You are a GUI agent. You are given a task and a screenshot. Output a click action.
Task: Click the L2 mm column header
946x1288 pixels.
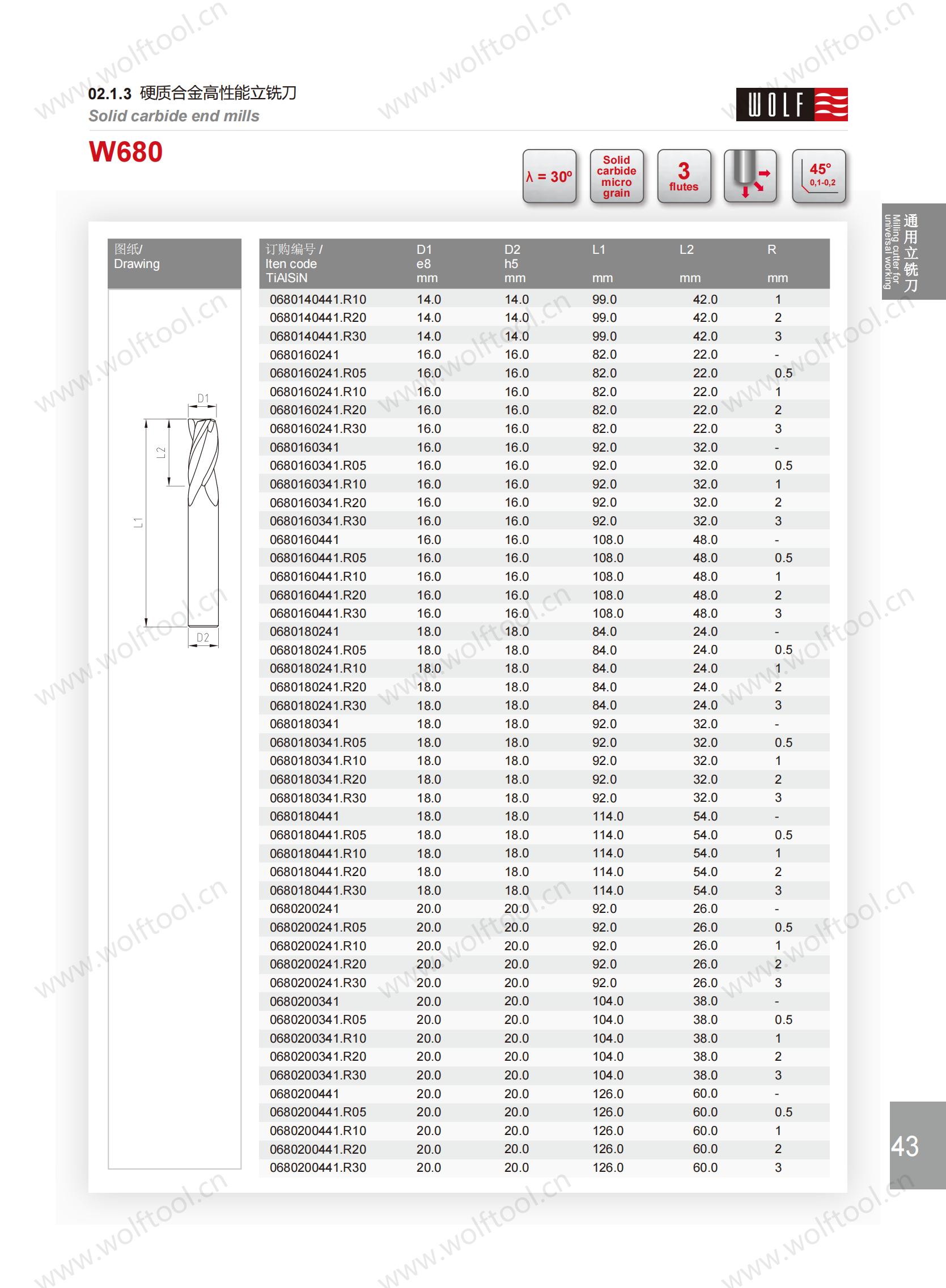click(690, 263)
